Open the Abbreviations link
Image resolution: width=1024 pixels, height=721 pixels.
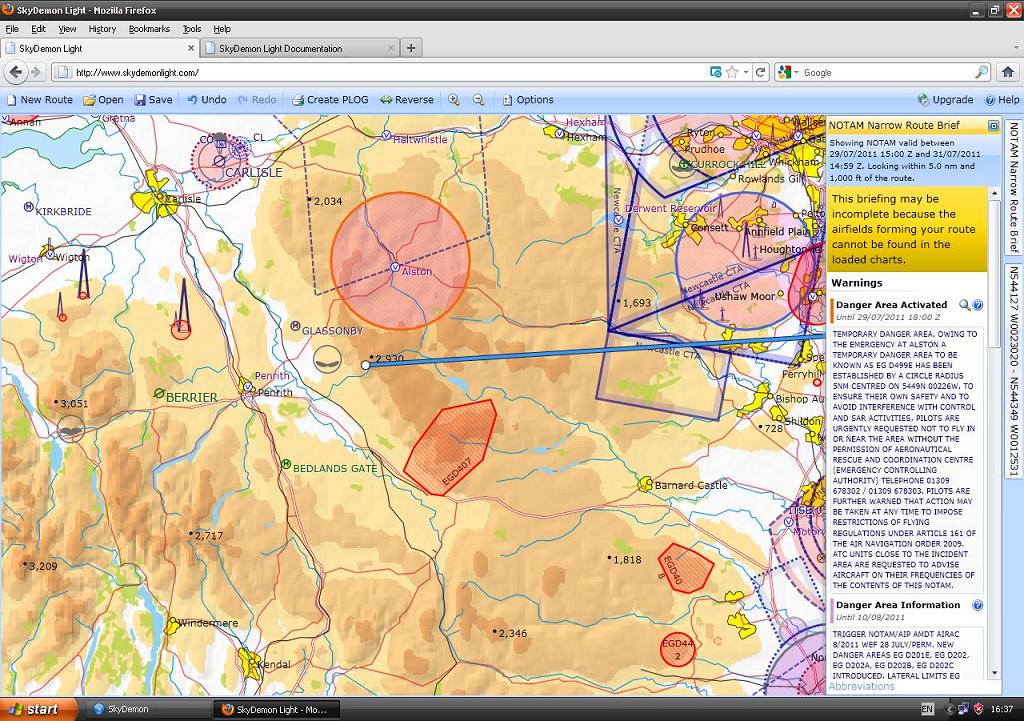pyautogui.click(x=861, y=687)
